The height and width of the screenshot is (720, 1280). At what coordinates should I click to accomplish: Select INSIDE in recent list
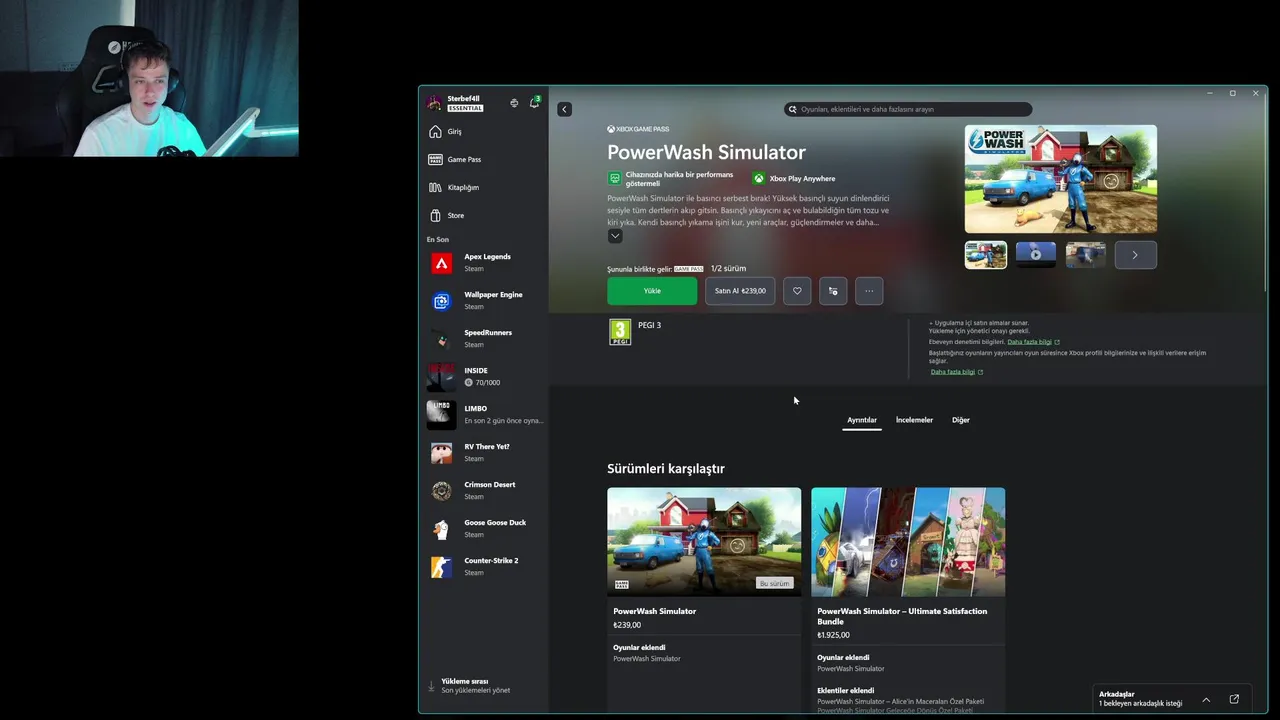484,377
